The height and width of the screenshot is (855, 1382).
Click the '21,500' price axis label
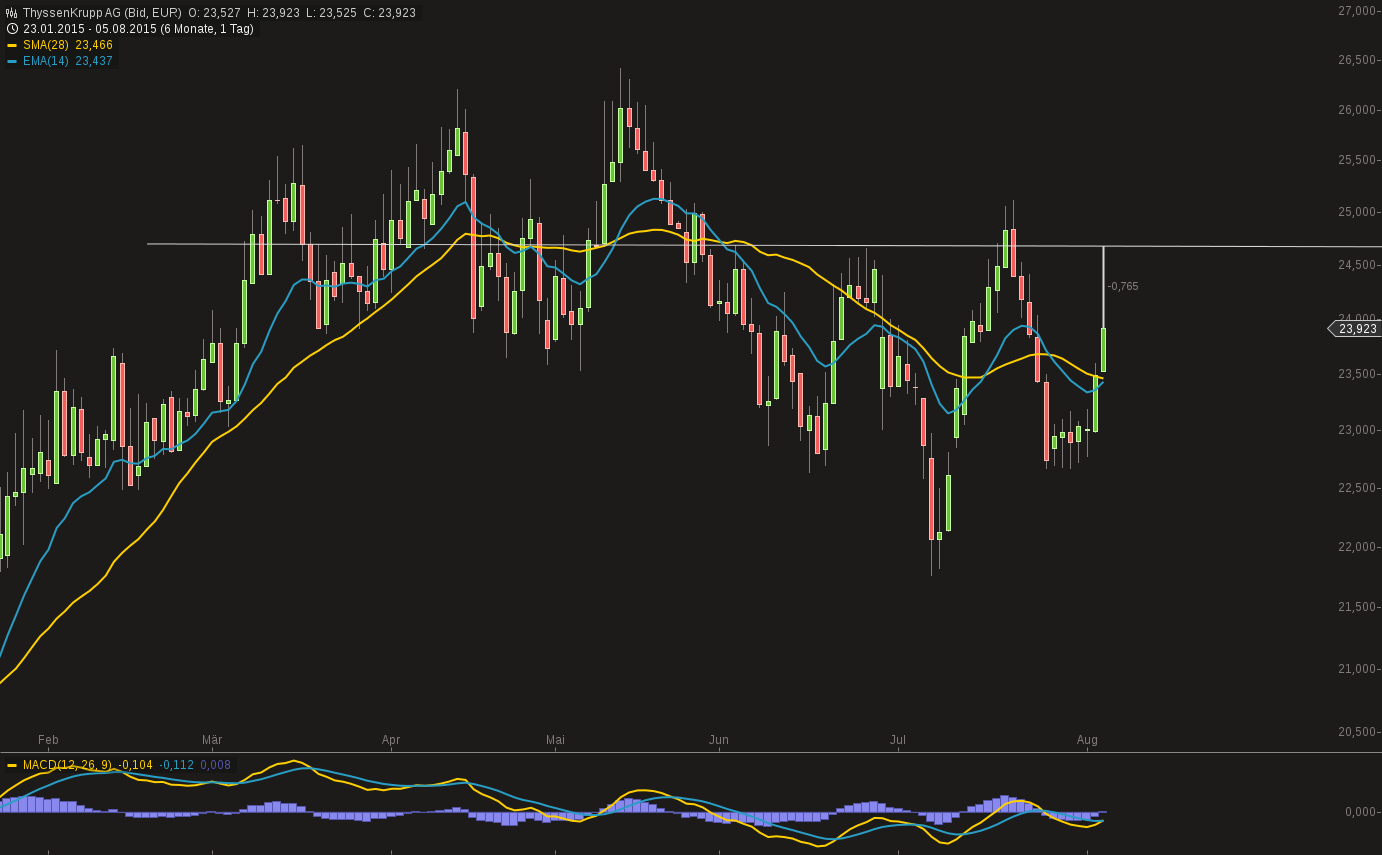tap(1357, 607)
